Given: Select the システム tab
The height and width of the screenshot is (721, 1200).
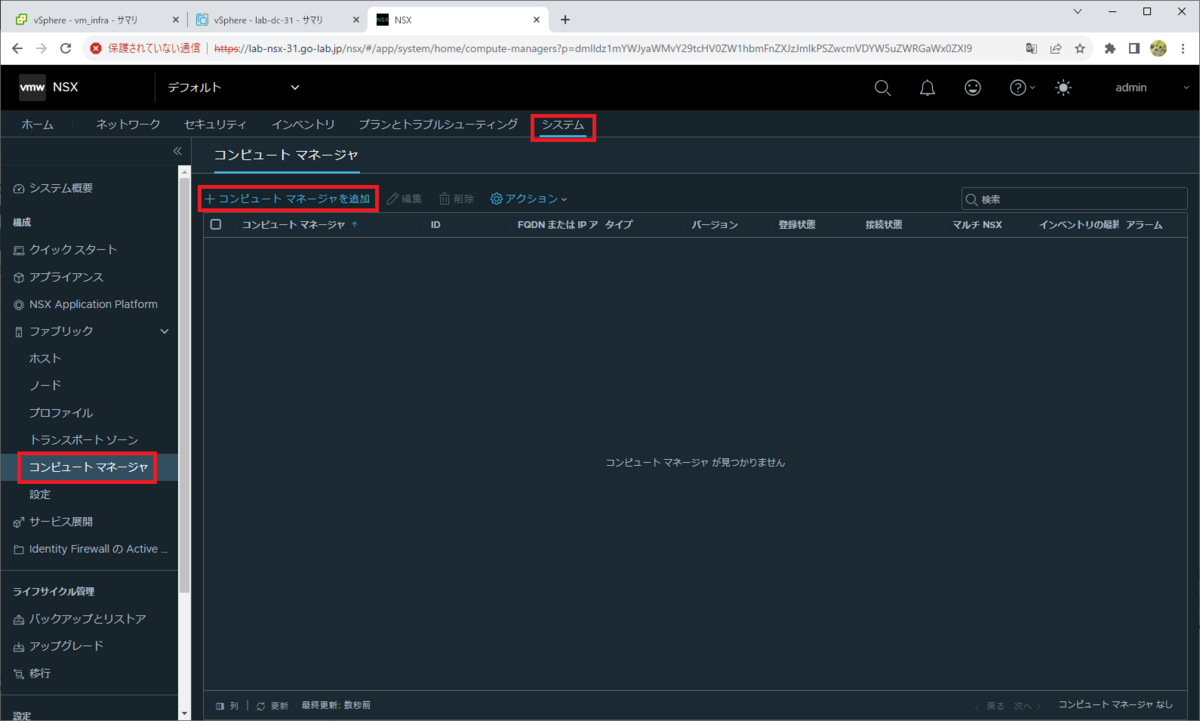Looking at the screenshot, I should click(563, 125).
